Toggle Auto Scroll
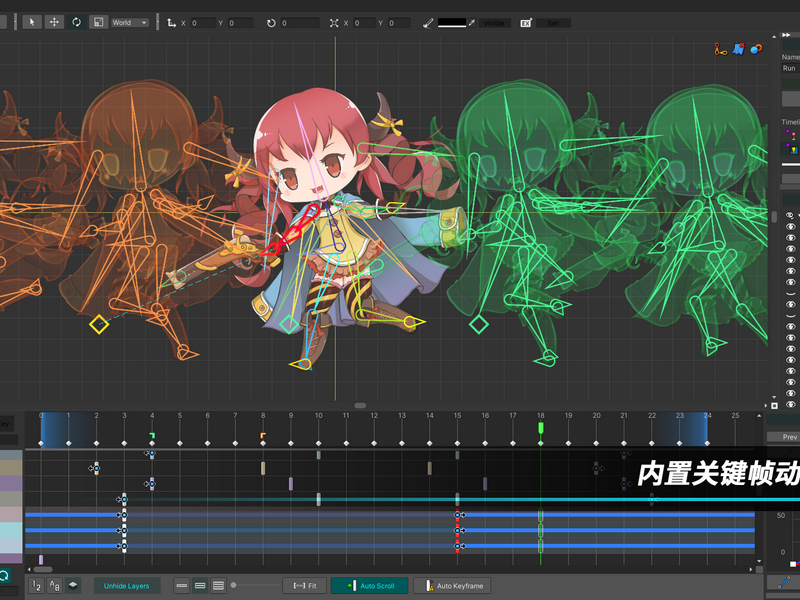The width and height of the screenshot is (800, 600). (370, 586)
